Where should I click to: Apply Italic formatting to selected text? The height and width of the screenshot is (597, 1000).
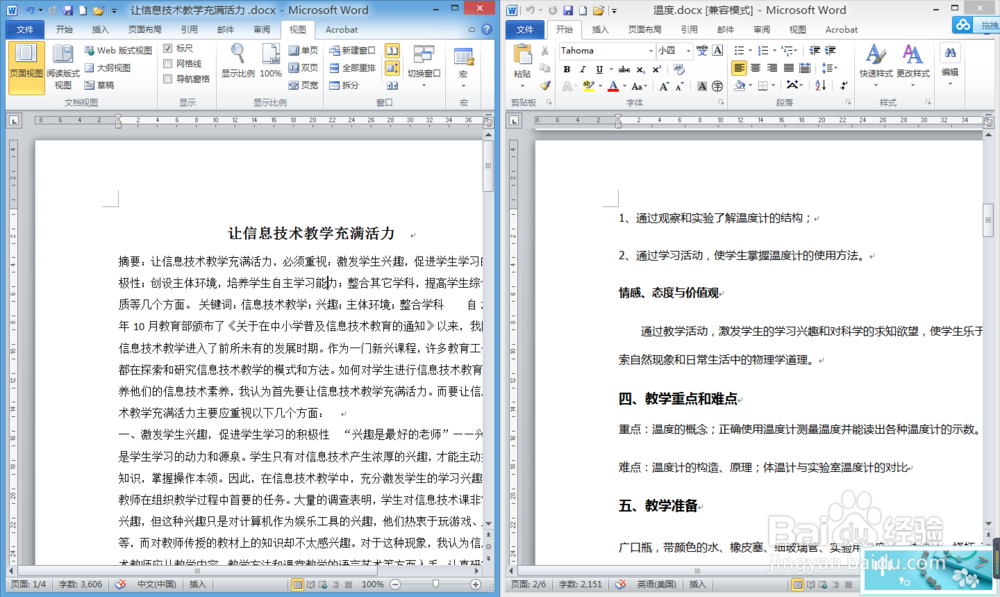click(583, 68)
